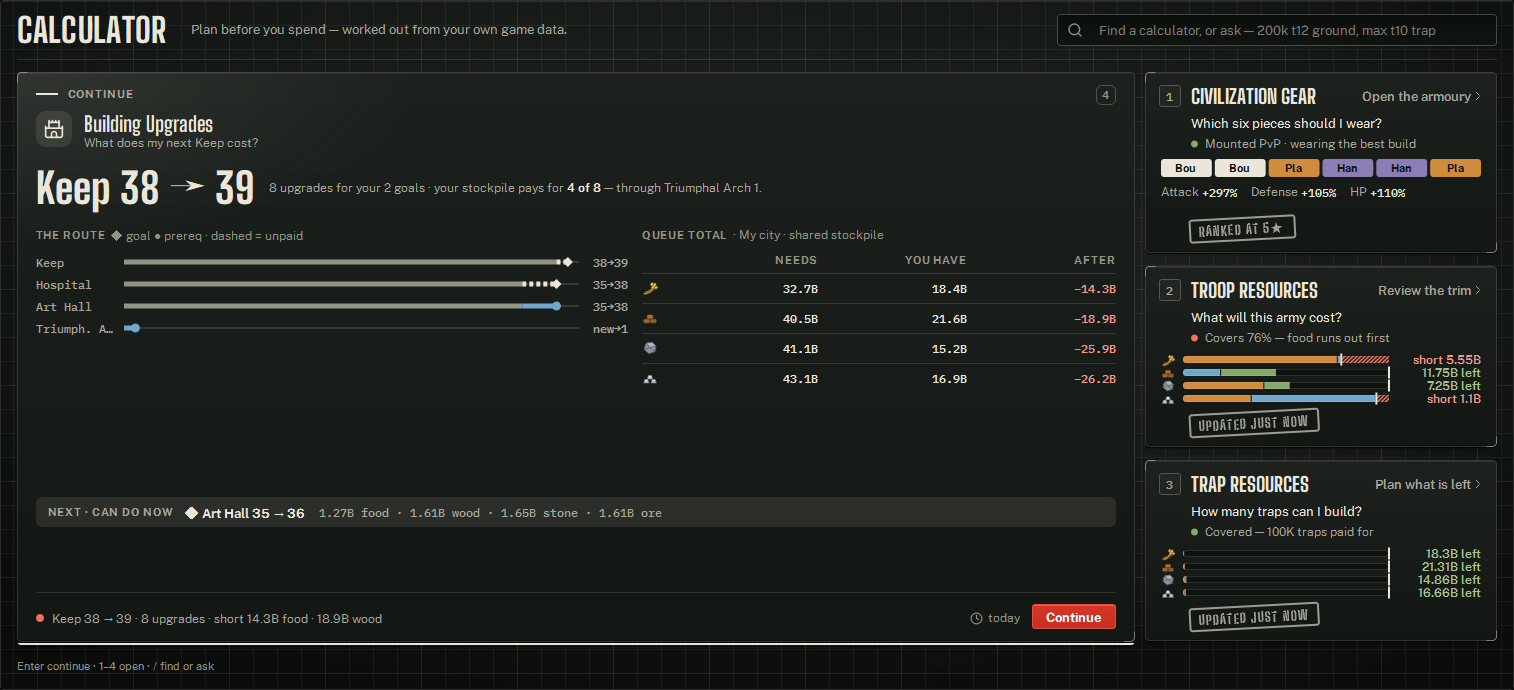Click the Keep route progress bar
The height and width of the screenshot is (690, 1514).
[x=351, y=263]
